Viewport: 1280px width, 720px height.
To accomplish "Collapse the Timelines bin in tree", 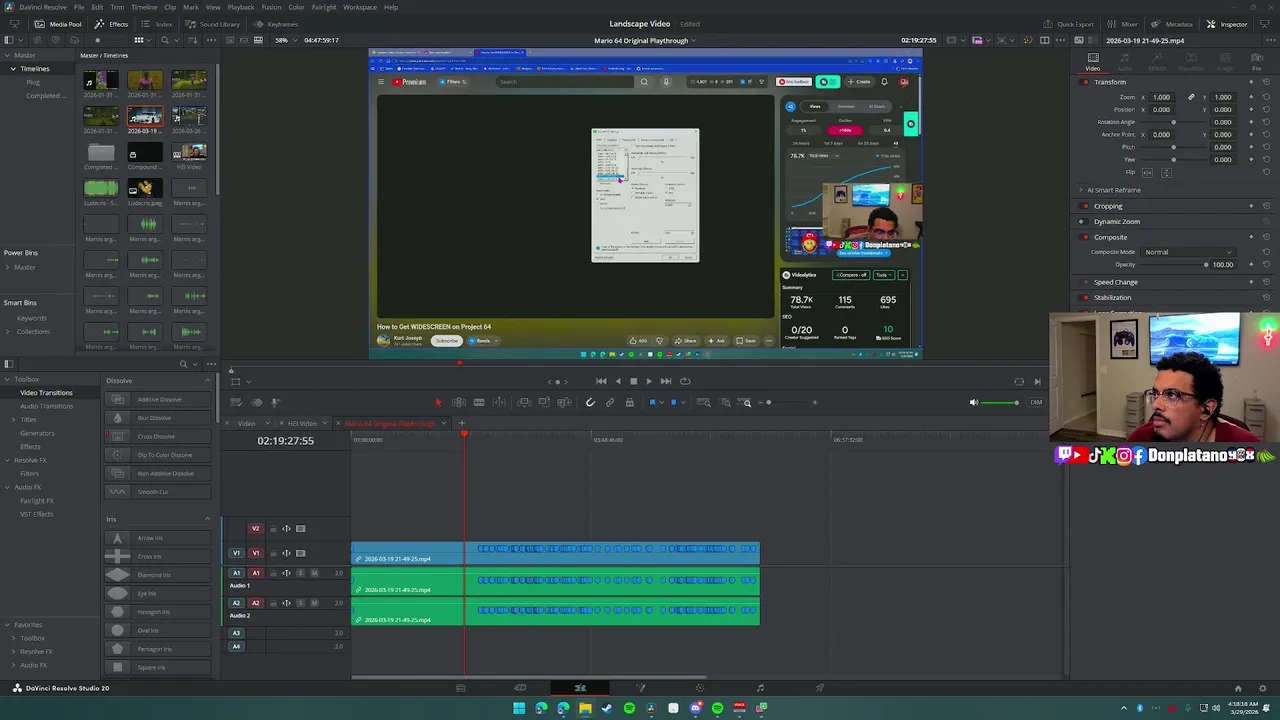I will [13, 69].
